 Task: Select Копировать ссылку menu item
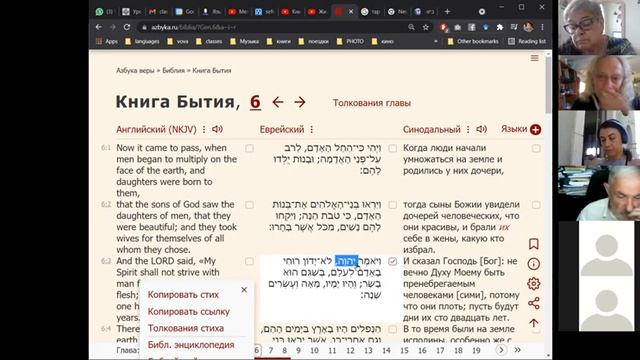[x=189, y=311]
